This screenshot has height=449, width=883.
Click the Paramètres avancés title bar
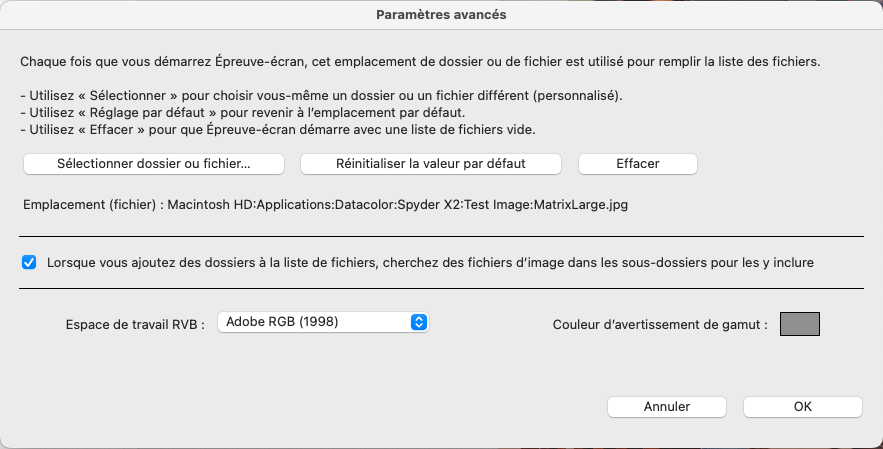click(442, 15)
